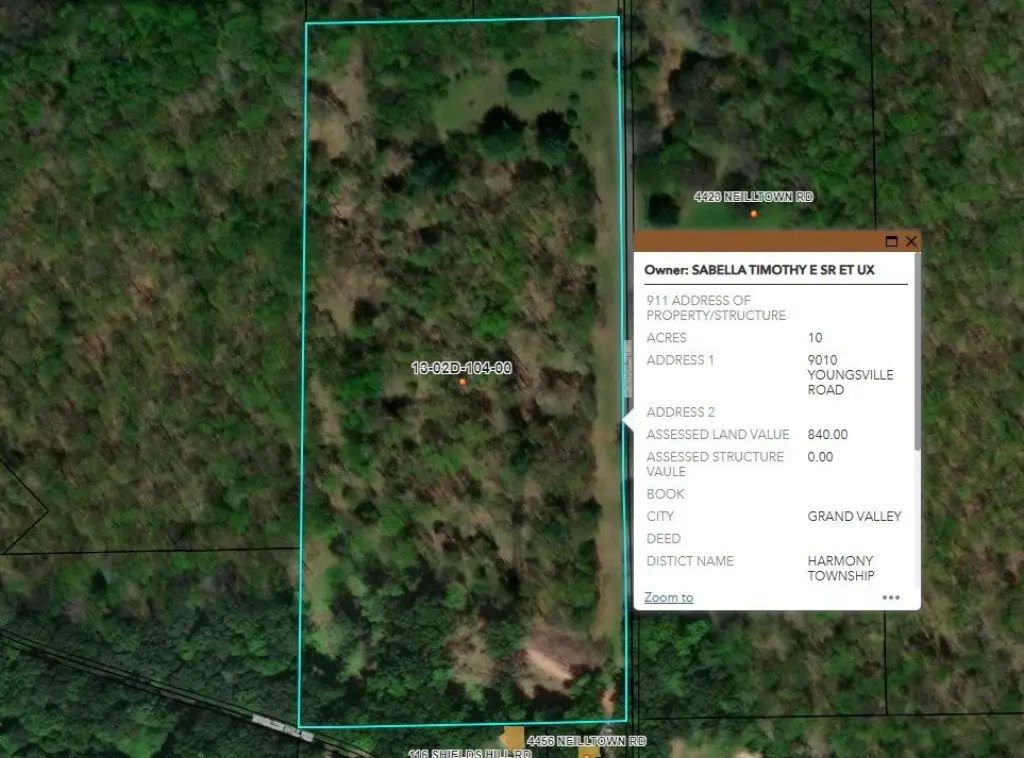Click the ASSESSED STRUCTURE VAULE field label
The width and height of the screenshot is (1024, 758).
pos(715,464)
